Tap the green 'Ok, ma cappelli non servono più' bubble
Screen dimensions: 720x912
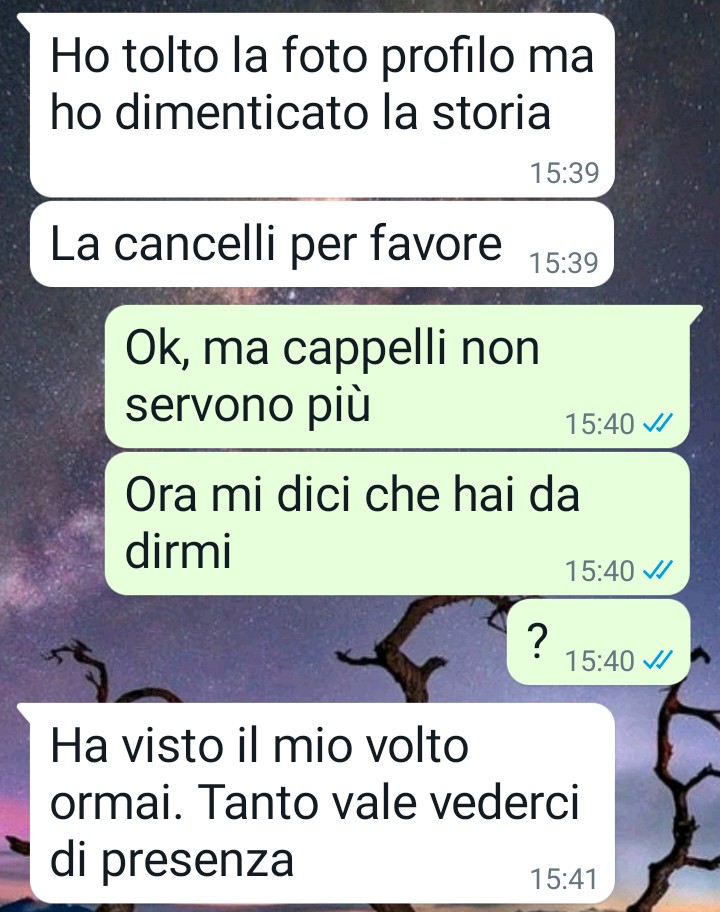coord(397,376)
